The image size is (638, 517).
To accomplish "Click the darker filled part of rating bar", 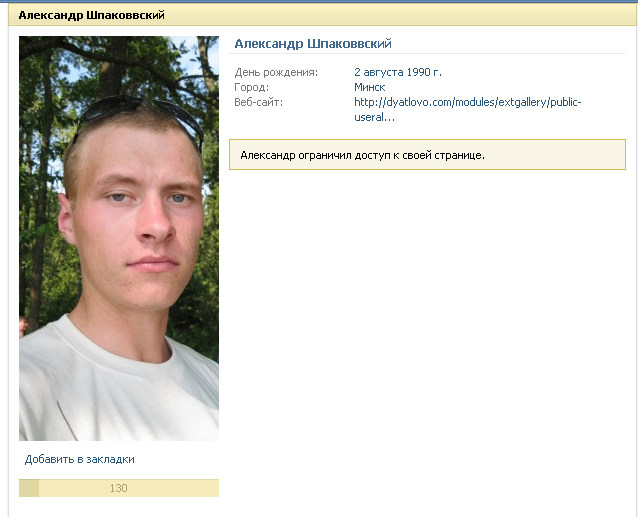I will pos(29,488).
